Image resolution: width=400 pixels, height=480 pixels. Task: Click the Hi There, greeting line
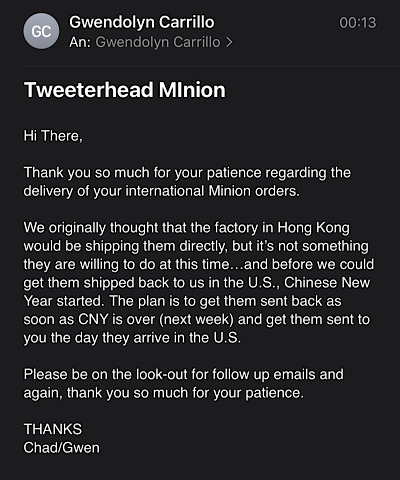click(53, 136)
